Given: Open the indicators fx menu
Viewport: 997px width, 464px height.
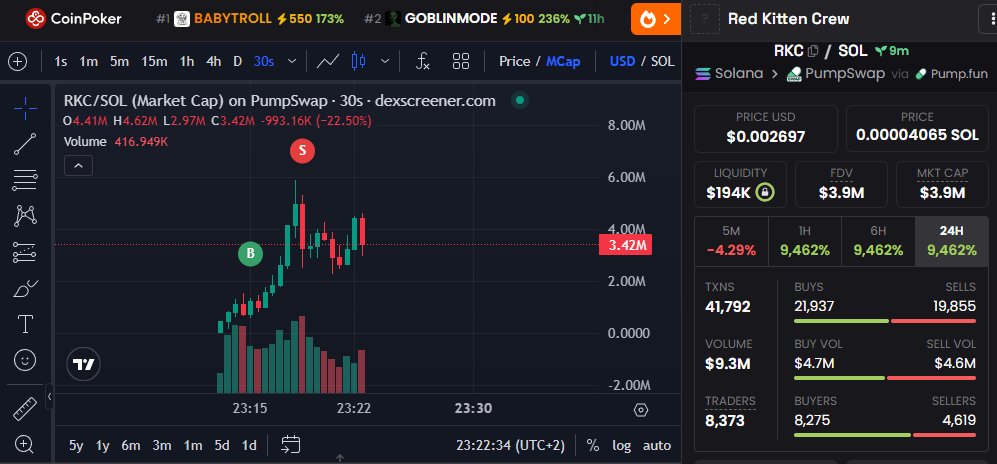Looking at the screenshot, I should coord(423,62).
